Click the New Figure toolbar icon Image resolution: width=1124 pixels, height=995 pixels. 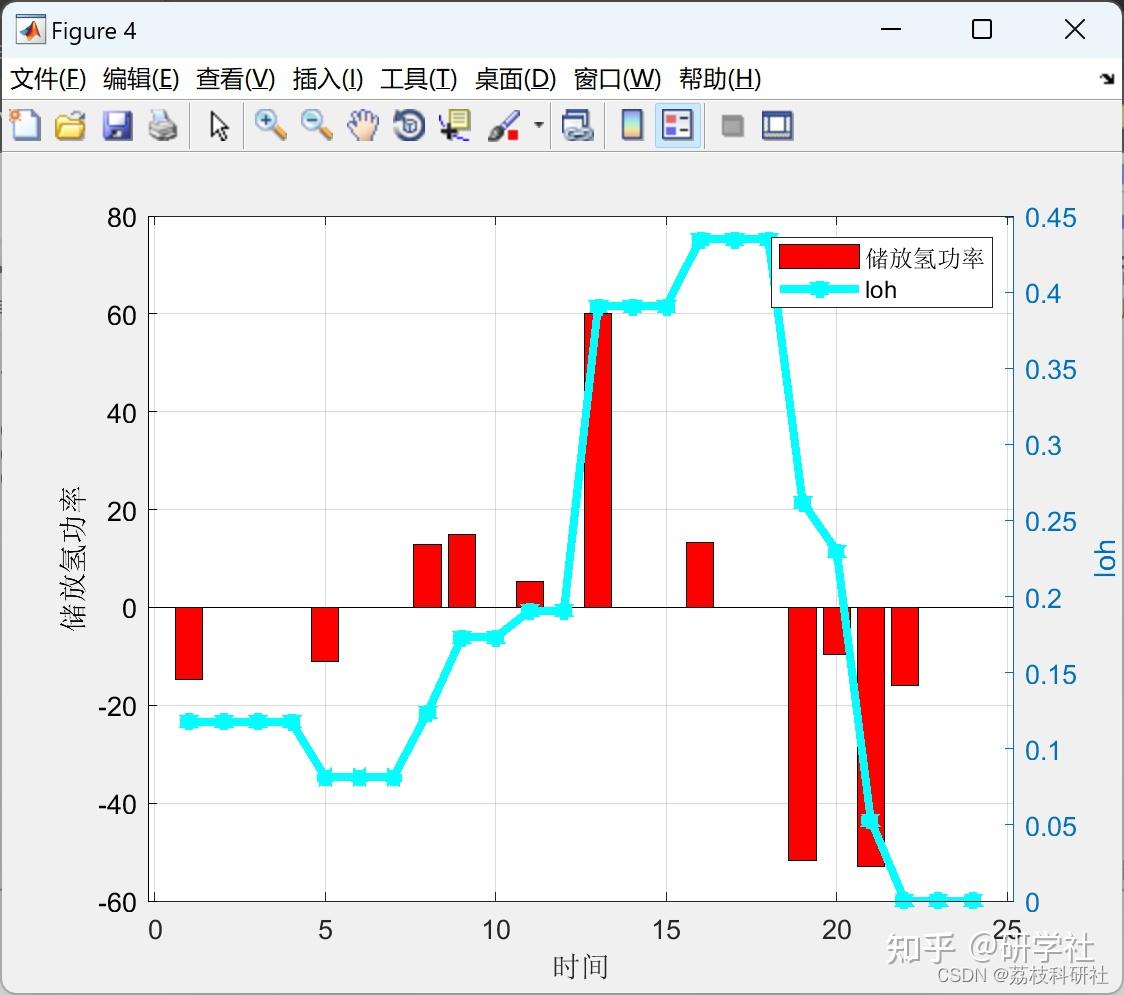[x=25, y=125]
